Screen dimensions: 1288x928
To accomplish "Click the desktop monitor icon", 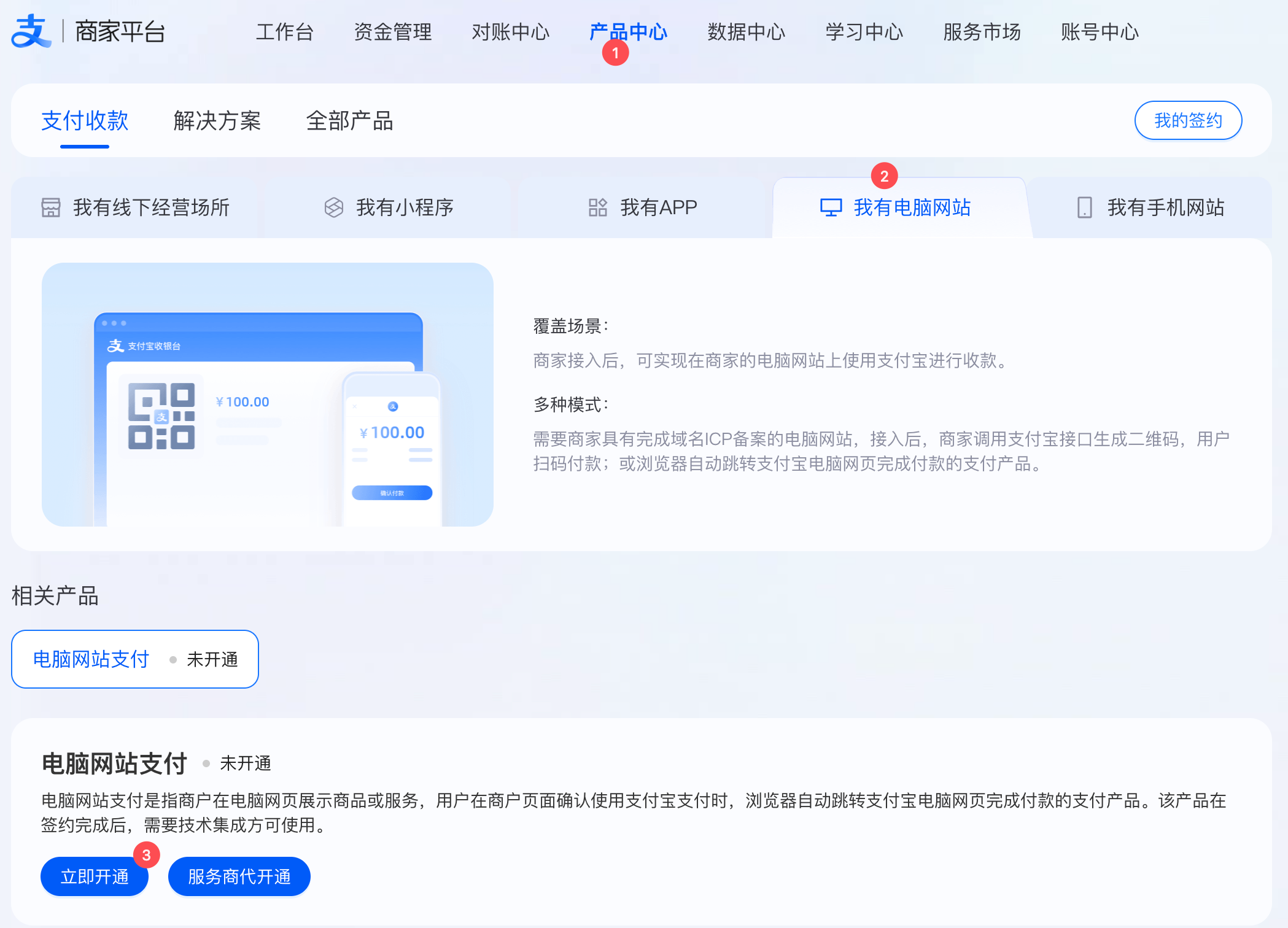I will tap(831, 207).
